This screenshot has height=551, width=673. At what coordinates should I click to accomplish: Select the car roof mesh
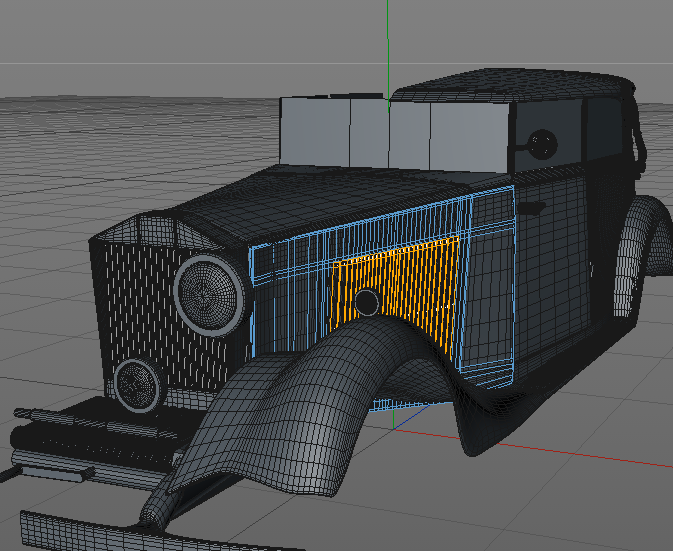tap(511, 86)
